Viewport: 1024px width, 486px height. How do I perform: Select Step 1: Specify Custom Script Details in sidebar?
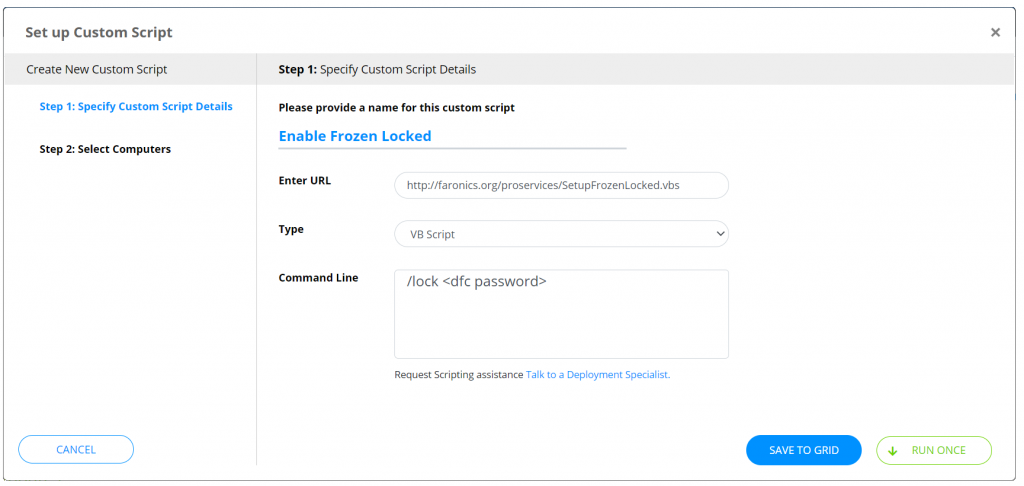136,107
